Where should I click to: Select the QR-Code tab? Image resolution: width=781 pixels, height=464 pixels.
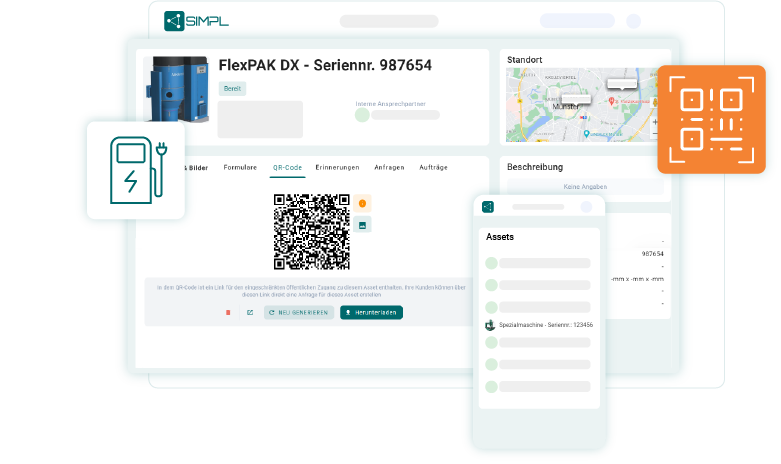287,167
